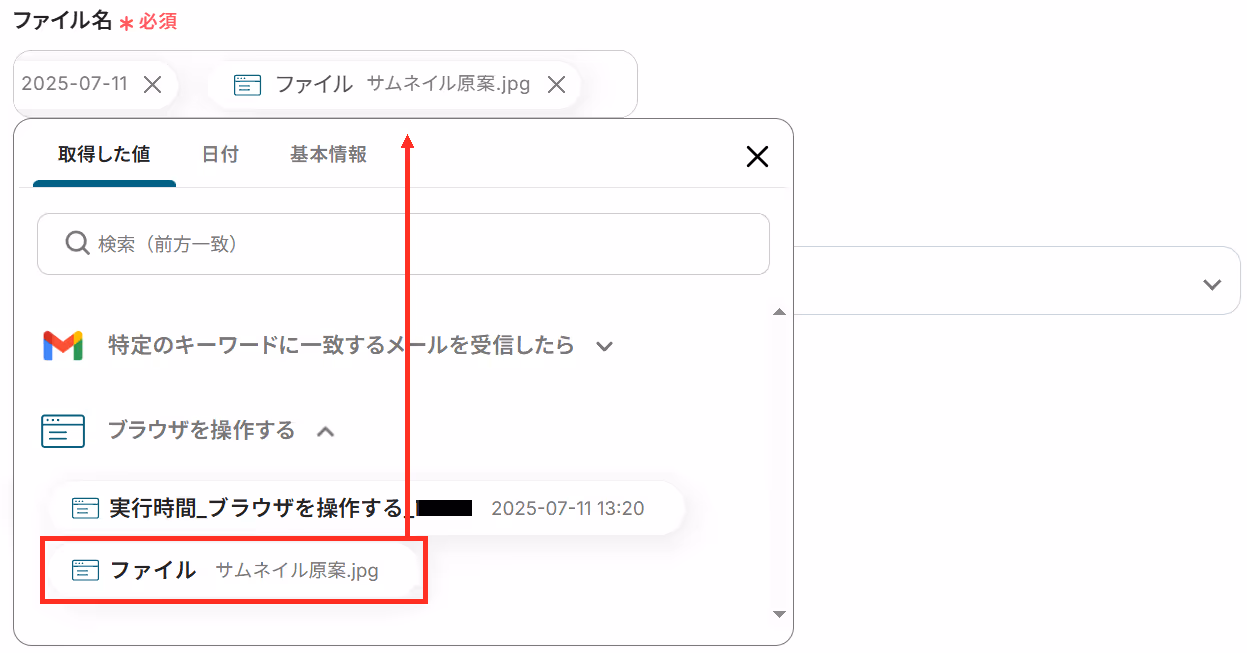The image size is (1247, 653).
Task: Click the browser operation section icon
Action: click(x=63, y=430)
